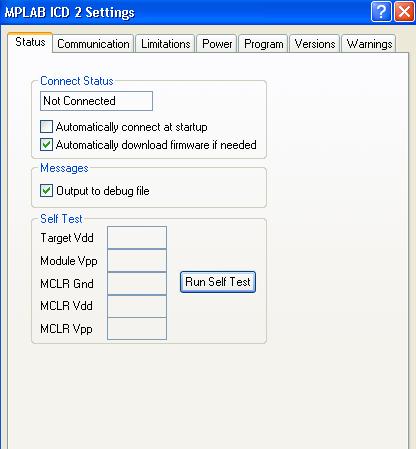416x449 pixels.
Task: Click the Module Vpp label
Action: click(69, 261)
